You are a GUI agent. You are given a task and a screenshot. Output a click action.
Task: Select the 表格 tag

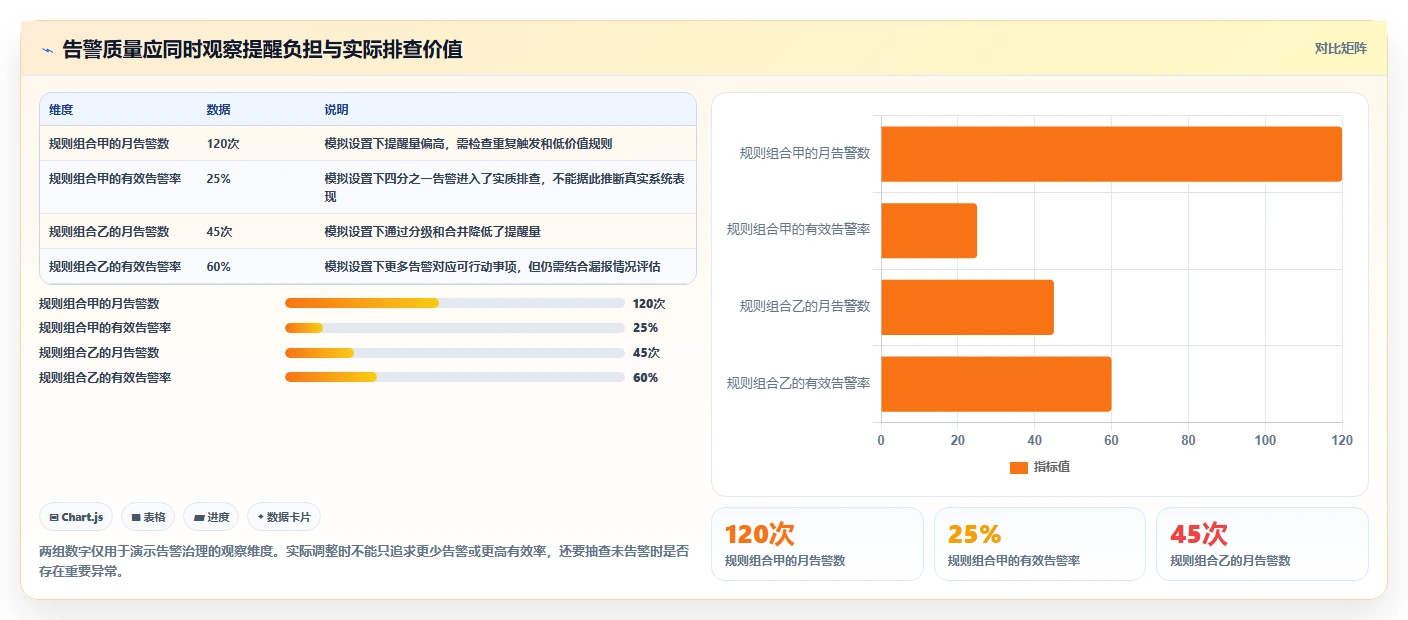click(x=148, y=517)
